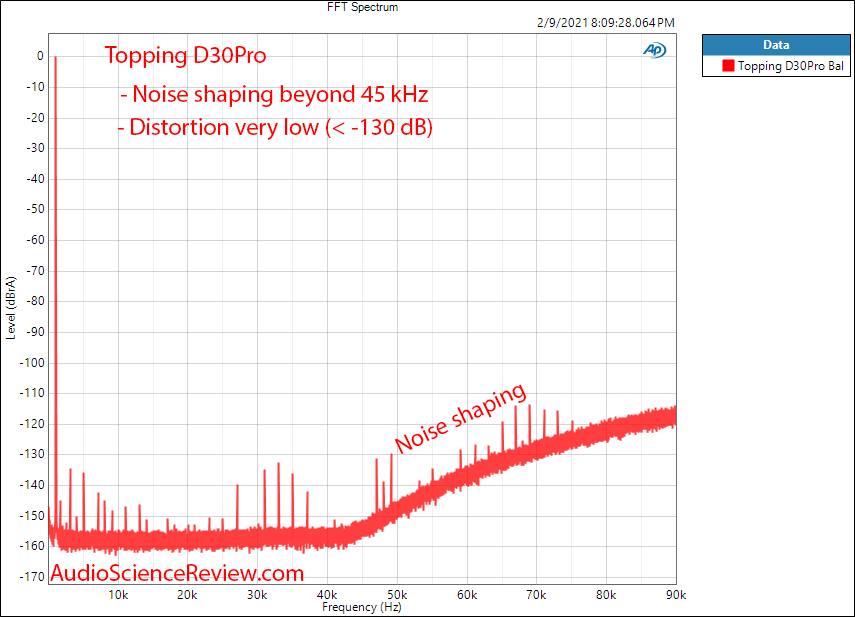Click the 40k tick on the frequency axis
The width and height of the screenshot is (855, 617).
click(x=327, y=595)
